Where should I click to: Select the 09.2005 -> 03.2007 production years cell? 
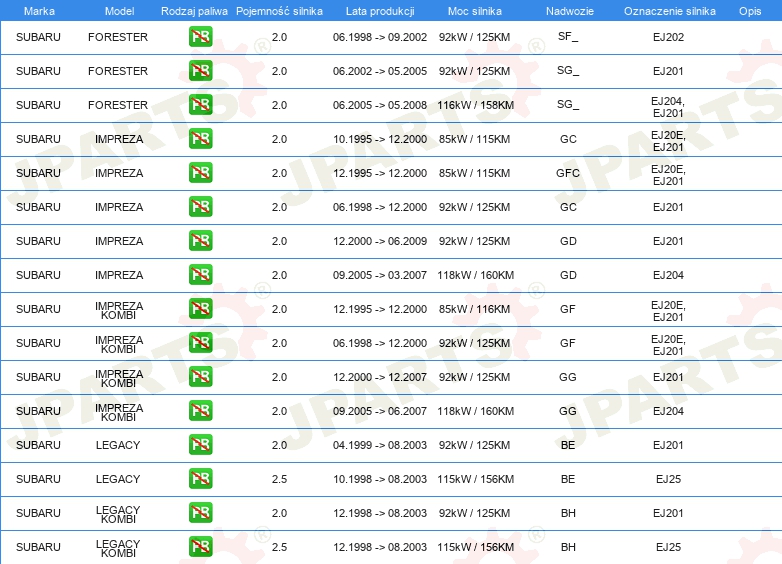tap(380, 275)
